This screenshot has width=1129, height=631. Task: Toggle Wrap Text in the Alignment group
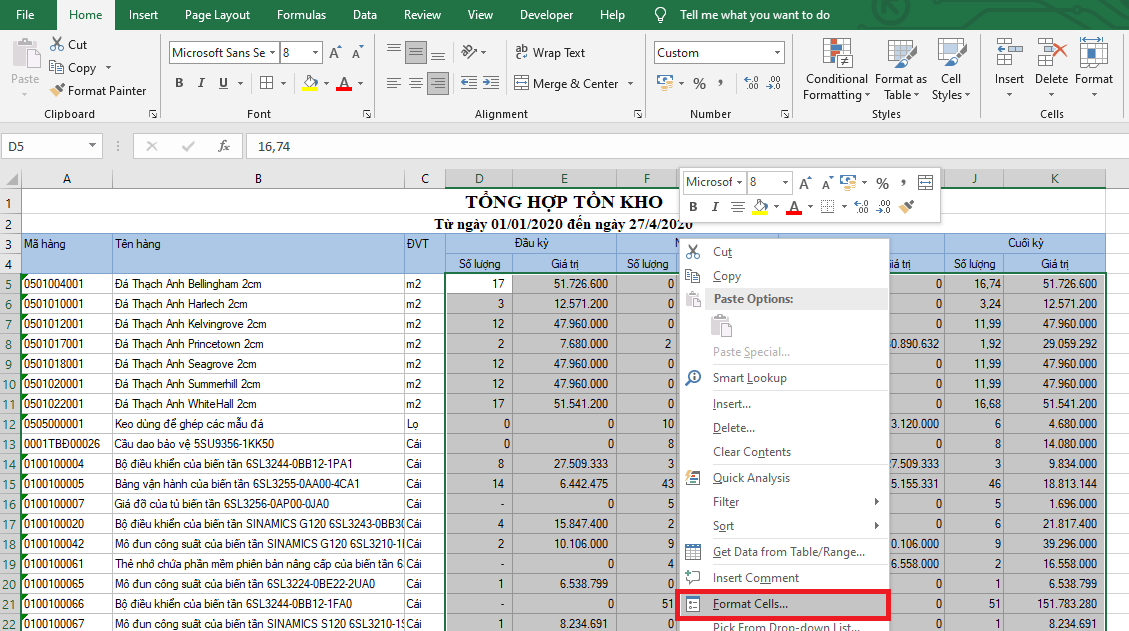click(549, 53)
